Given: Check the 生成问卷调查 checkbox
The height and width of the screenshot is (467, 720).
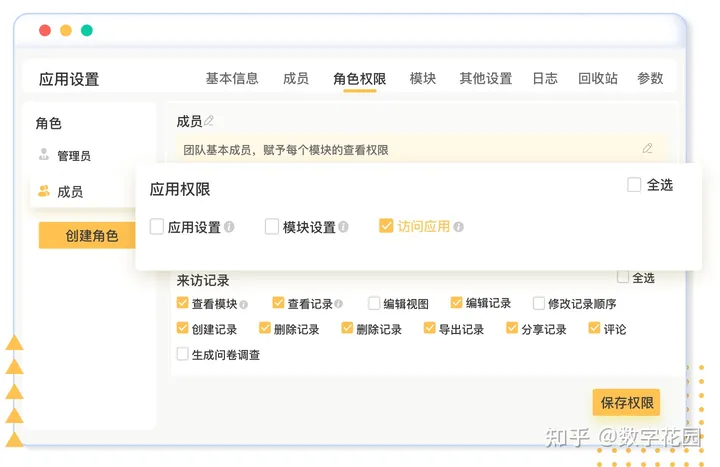Looking at the screenshot, I should (x=182, y=354).
